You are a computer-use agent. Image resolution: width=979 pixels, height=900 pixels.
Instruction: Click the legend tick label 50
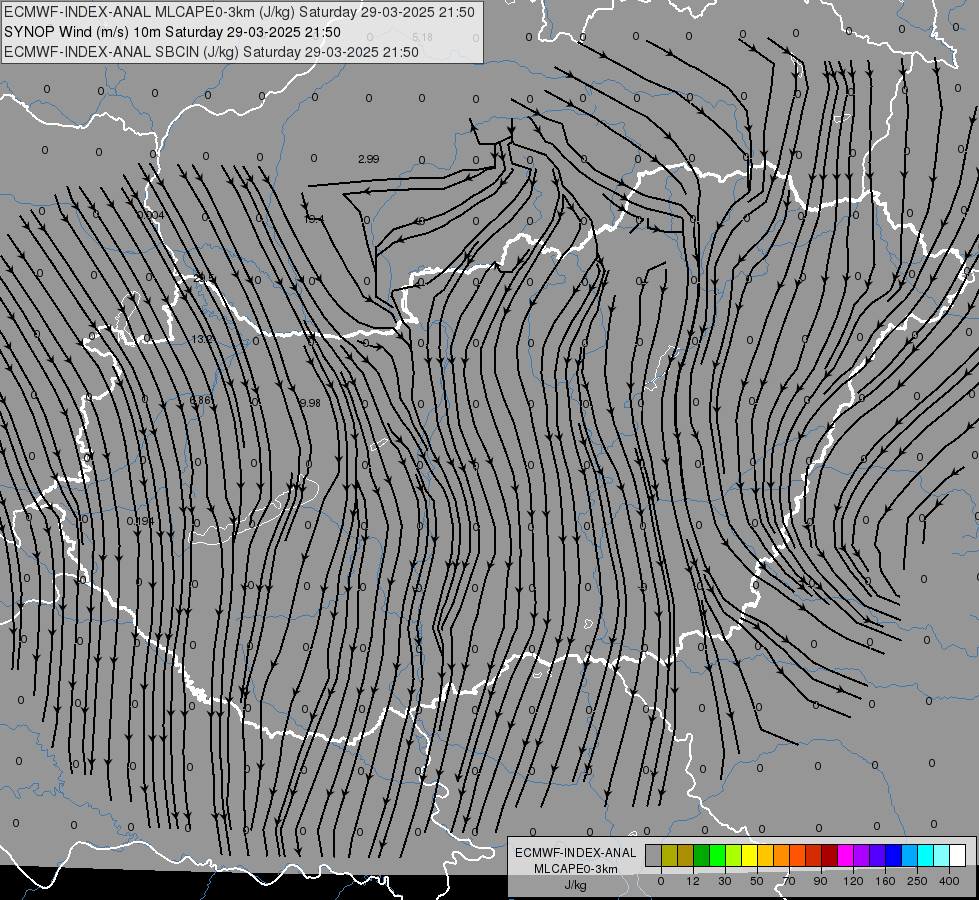pos(757,881)
